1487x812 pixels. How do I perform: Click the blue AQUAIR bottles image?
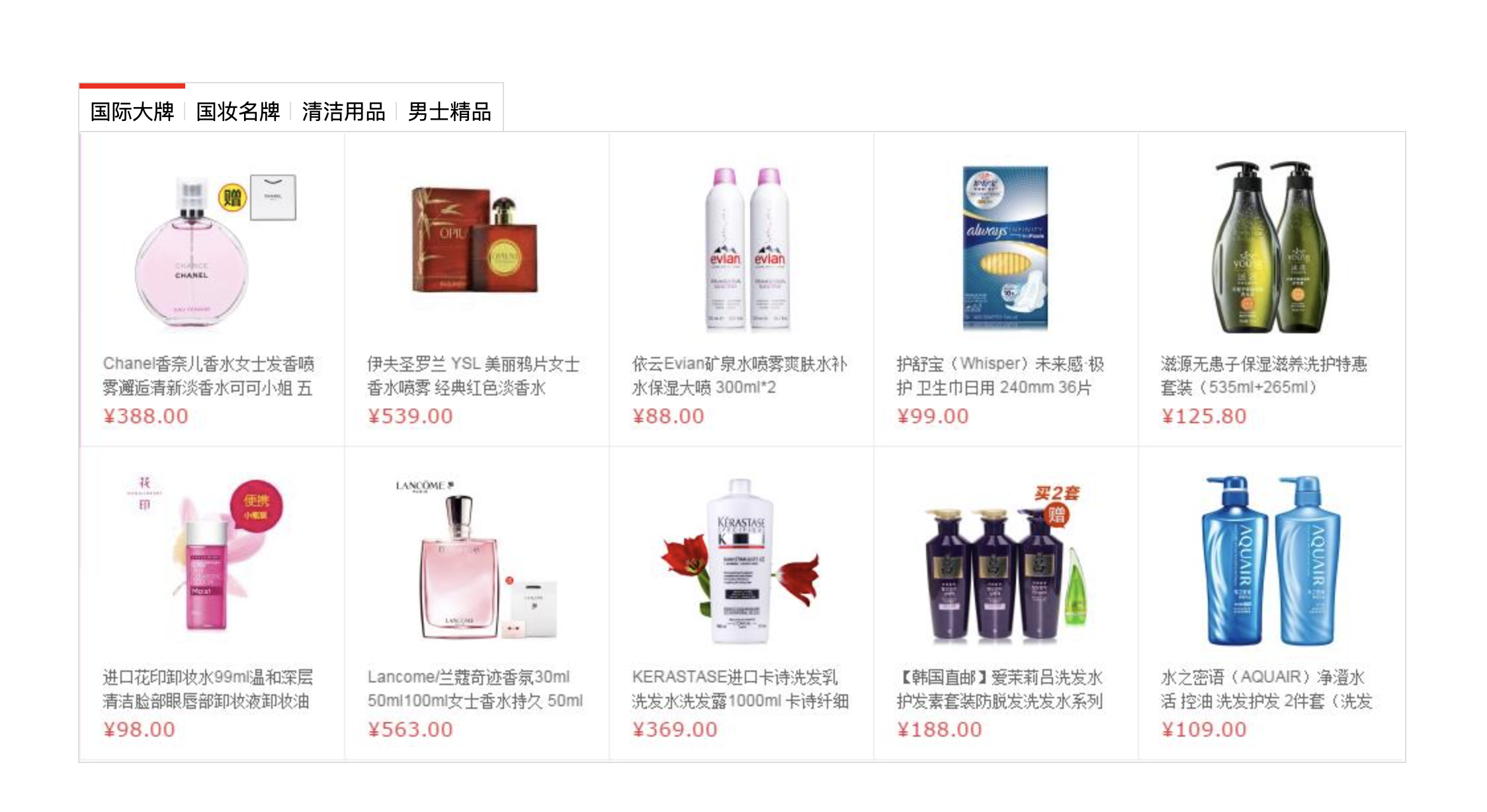coord(1270,561)
